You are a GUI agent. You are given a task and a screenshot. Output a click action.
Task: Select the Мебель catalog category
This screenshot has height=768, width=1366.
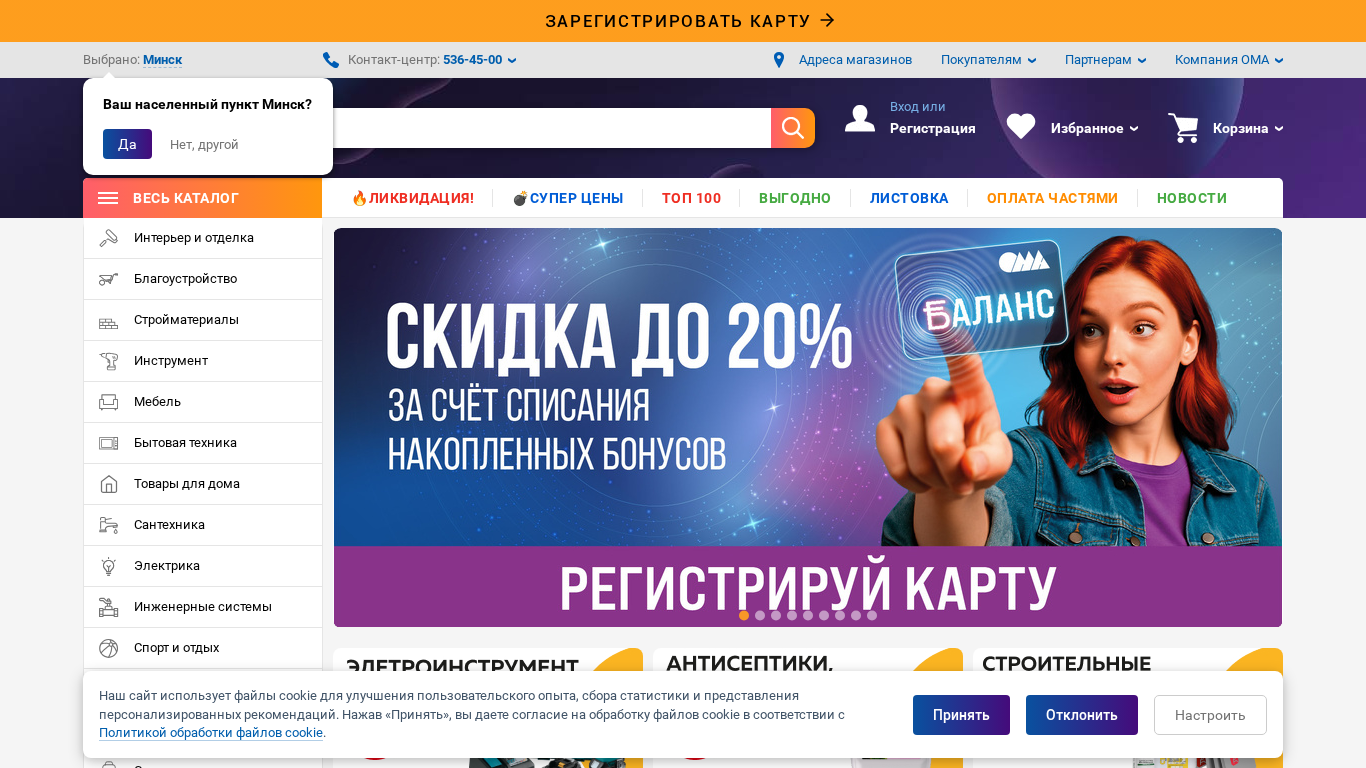click(x=203, y=402)
